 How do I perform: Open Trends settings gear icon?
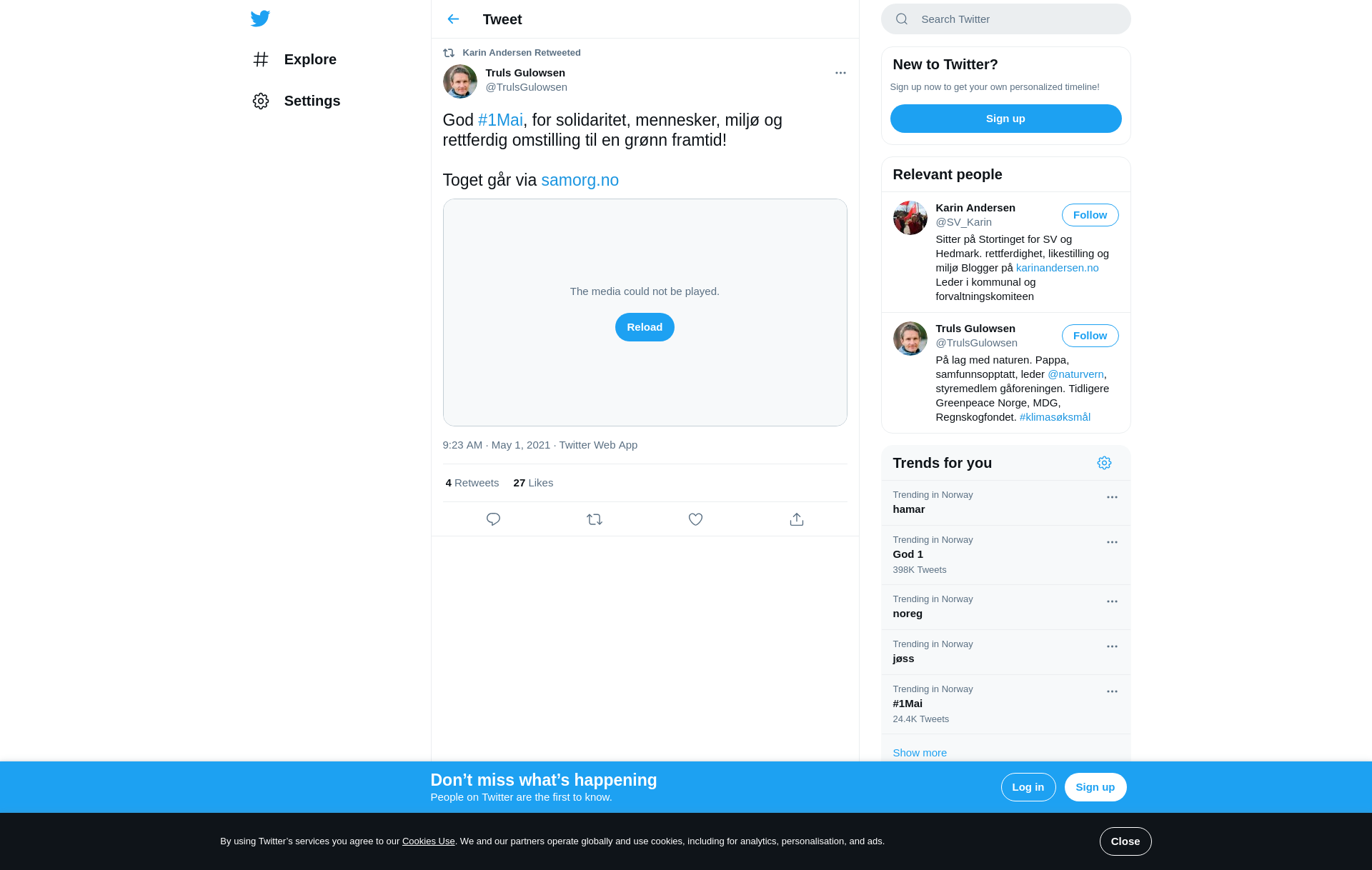(1104, 463)
